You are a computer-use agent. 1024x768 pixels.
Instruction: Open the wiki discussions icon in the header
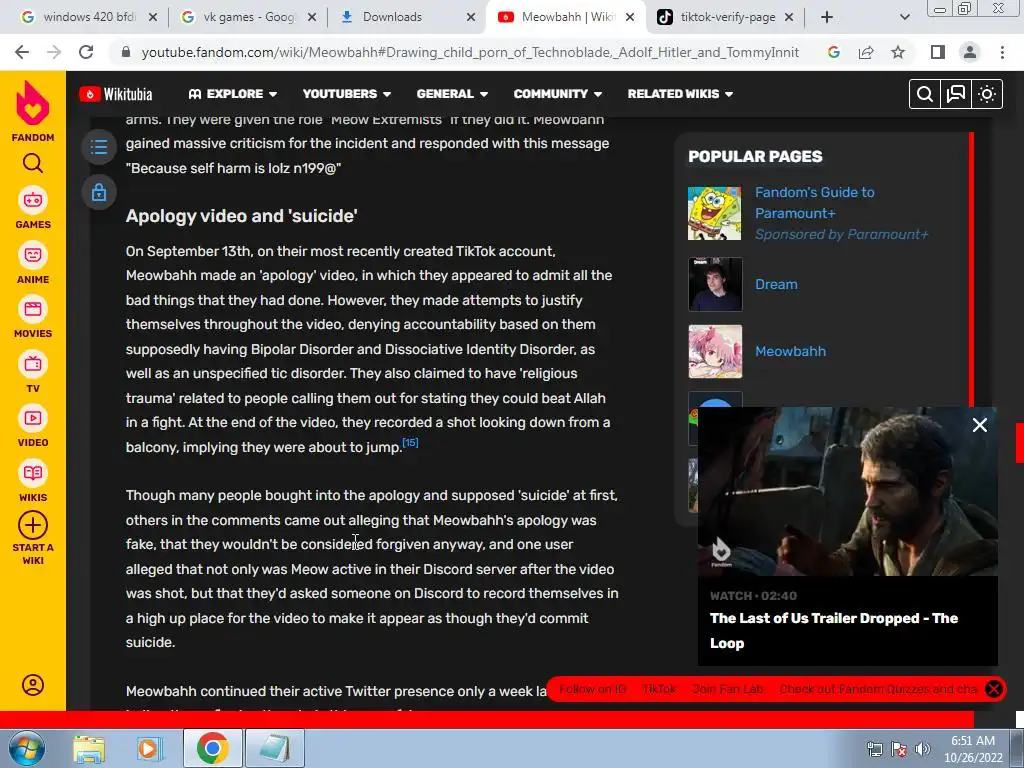click(x=955, y=95)
